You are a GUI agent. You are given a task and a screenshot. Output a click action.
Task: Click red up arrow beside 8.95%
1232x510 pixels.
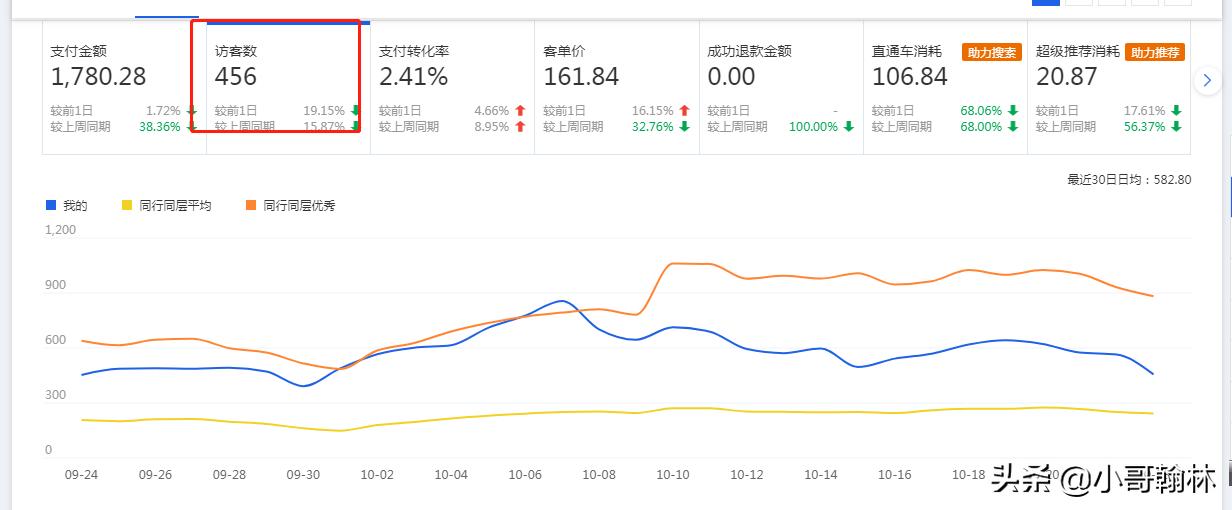[x=519, y=127]
